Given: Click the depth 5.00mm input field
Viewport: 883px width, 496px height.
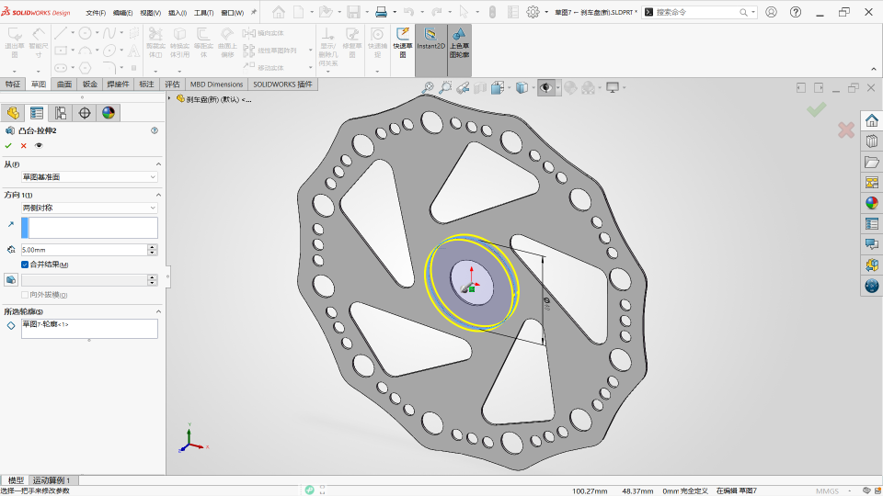Looking at the screenshot, I should click(84, 250).
